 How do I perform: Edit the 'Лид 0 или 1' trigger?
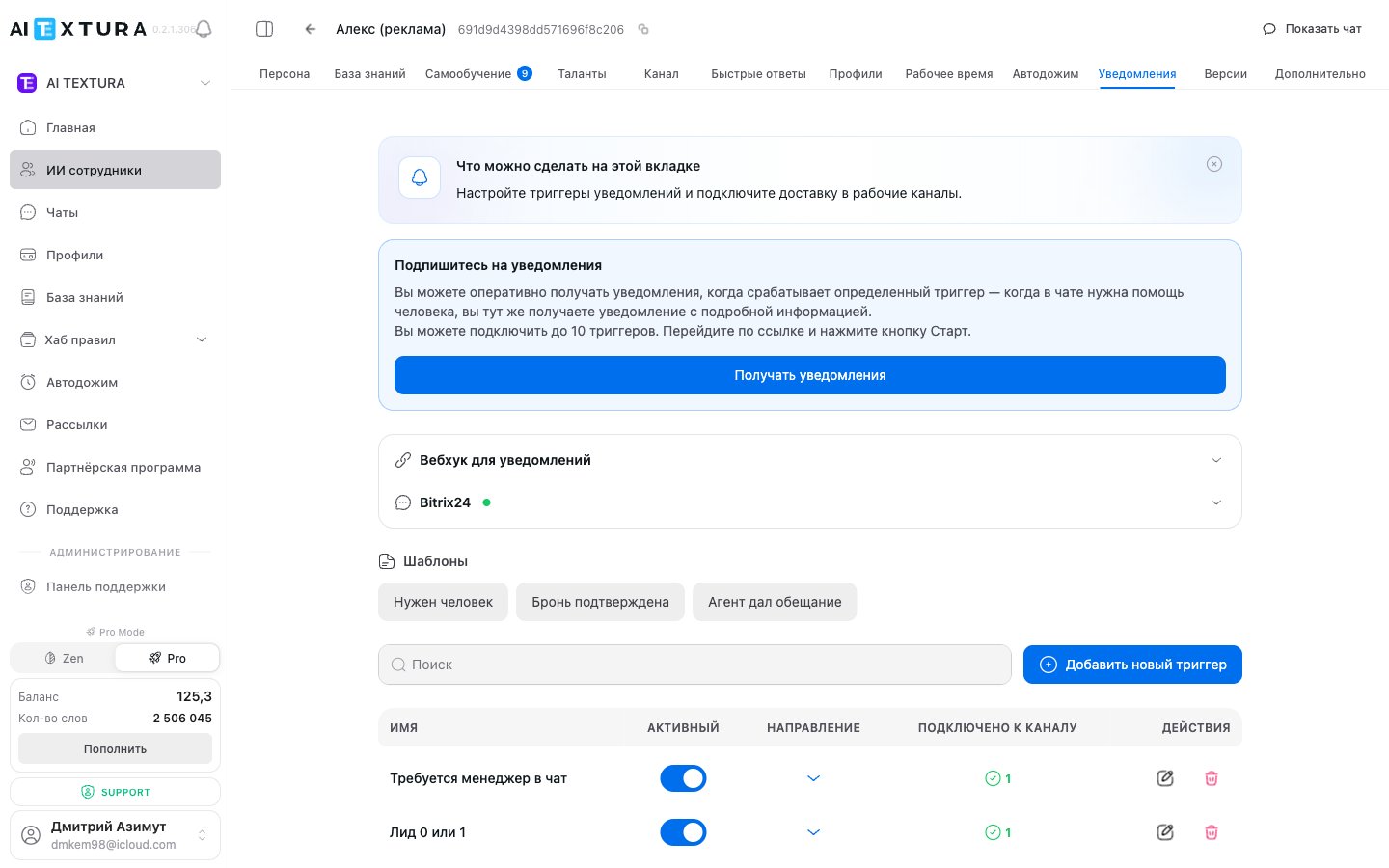pos(1165,832)
